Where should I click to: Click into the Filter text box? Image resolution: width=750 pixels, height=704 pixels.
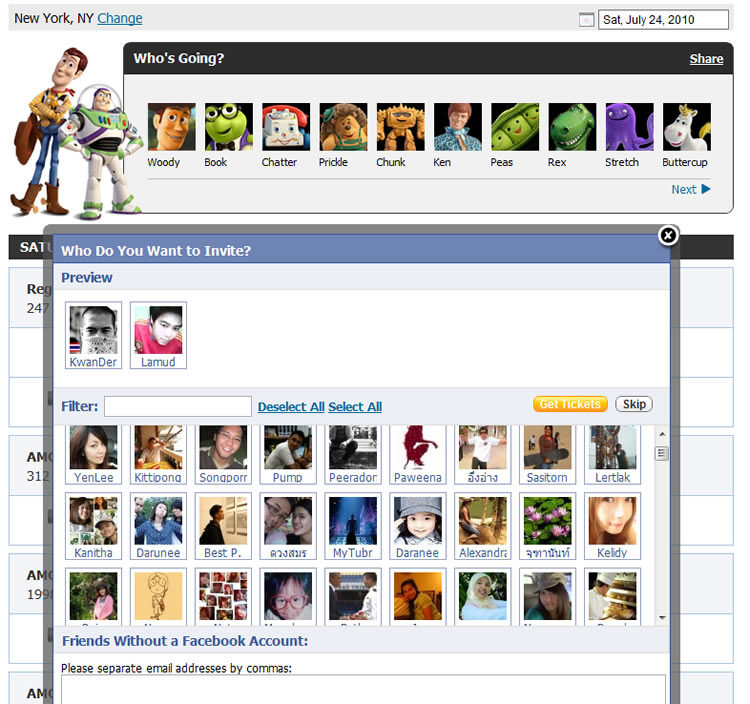(x=178, y=406)
